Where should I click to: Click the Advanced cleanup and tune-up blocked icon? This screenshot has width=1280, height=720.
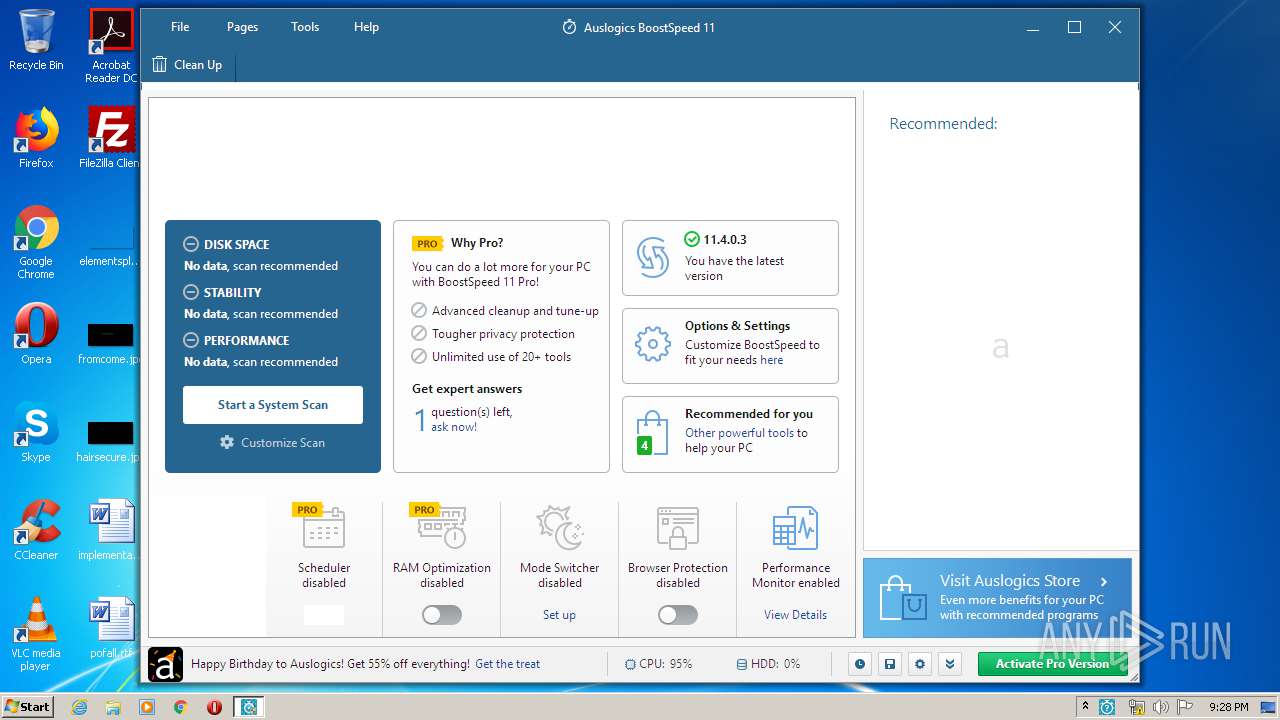point(419,311)
